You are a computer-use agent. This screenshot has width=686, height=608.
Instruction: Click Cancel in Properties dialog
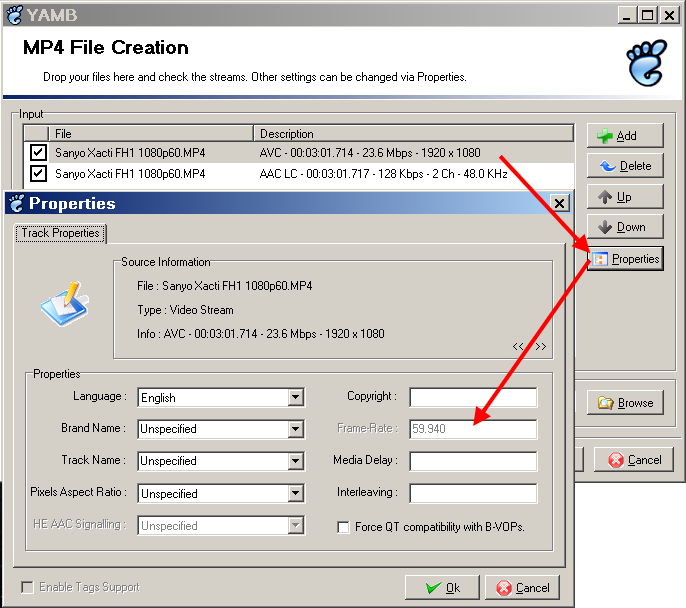coord(523,587)
